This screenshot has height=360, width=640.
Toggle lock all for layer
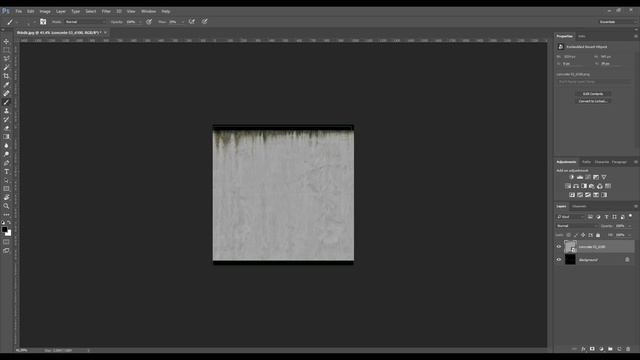coord(598,235)
